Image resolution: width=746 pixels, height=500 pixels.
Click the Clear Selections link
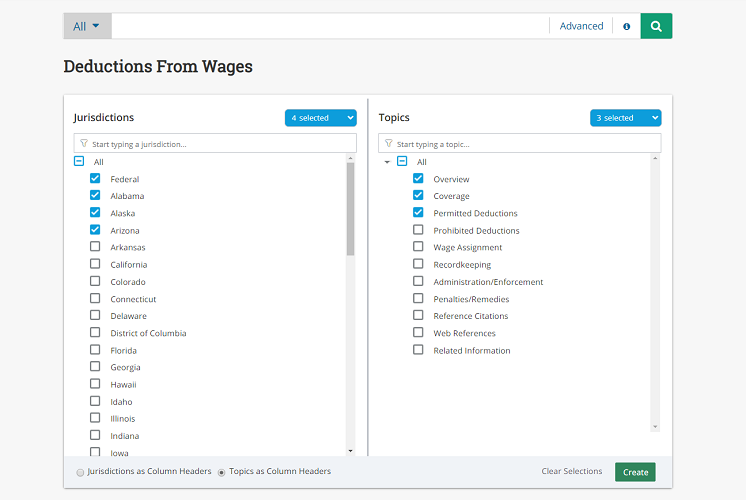pos(572,471)
